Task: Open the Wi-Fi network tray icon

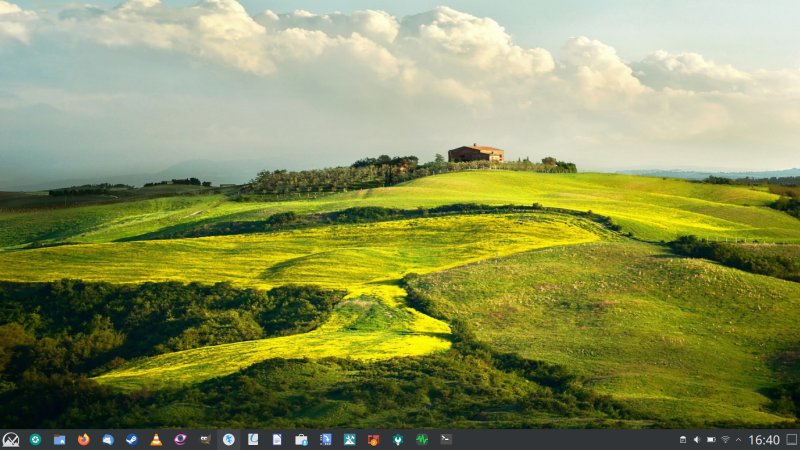Action: [725, 440]
